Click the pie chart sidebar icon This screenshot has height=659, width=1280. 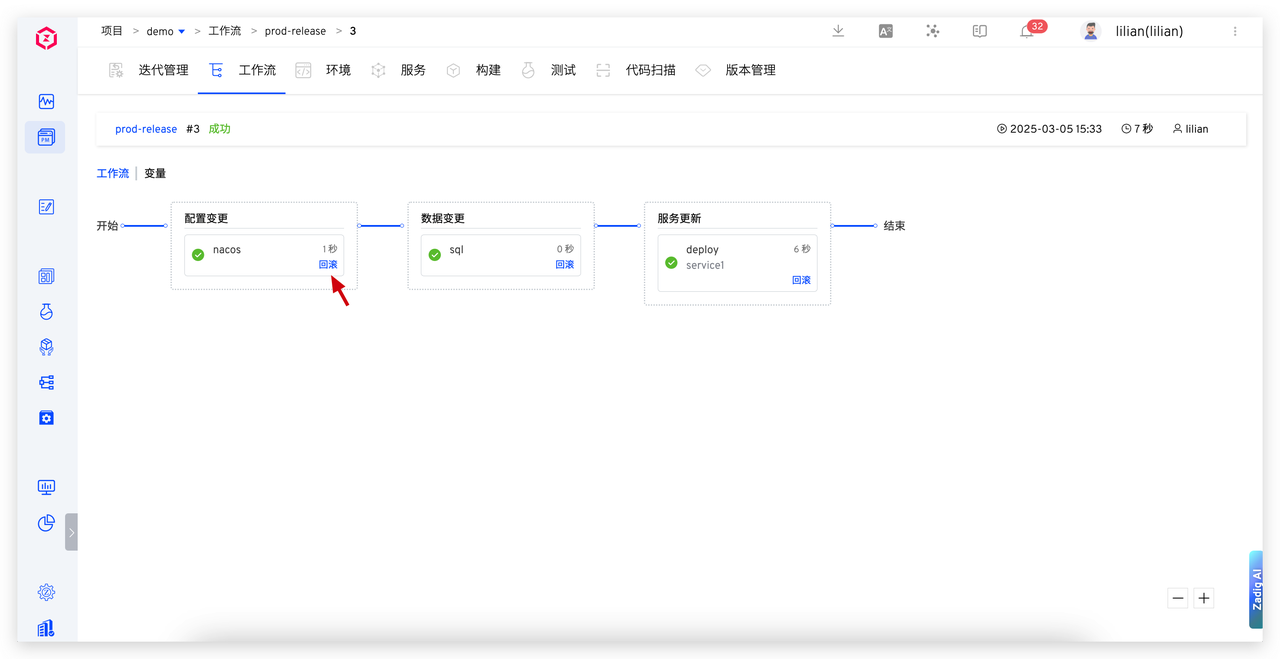click(46, 523)
